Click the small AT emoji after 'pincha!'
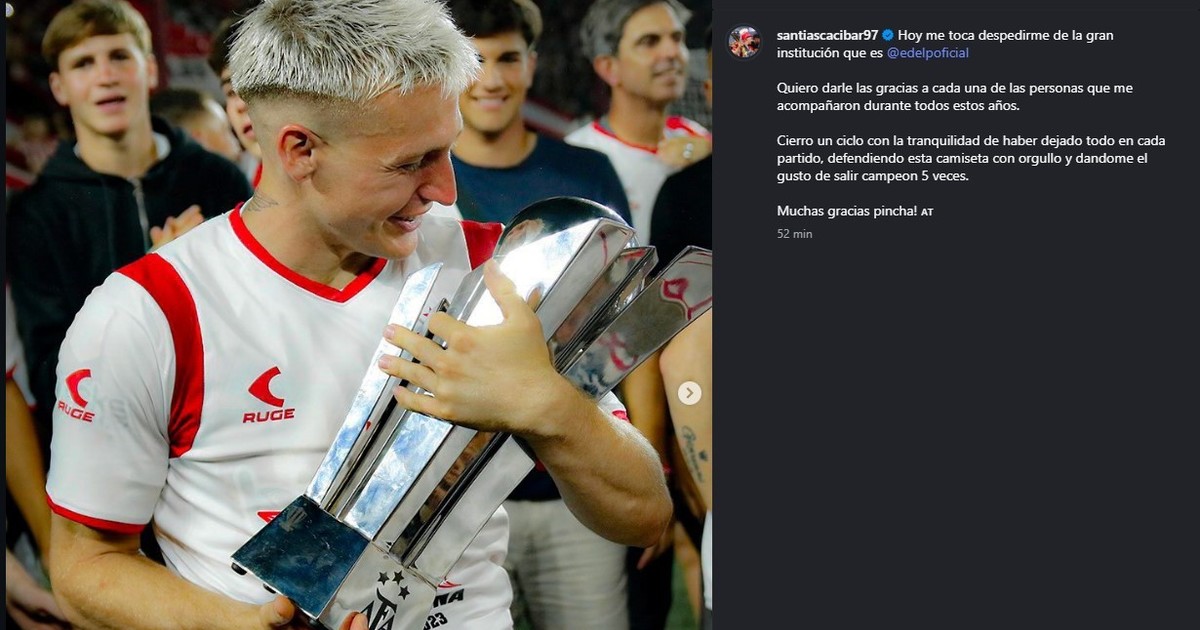Screen dimensions: 1200x630 [927, 212]
